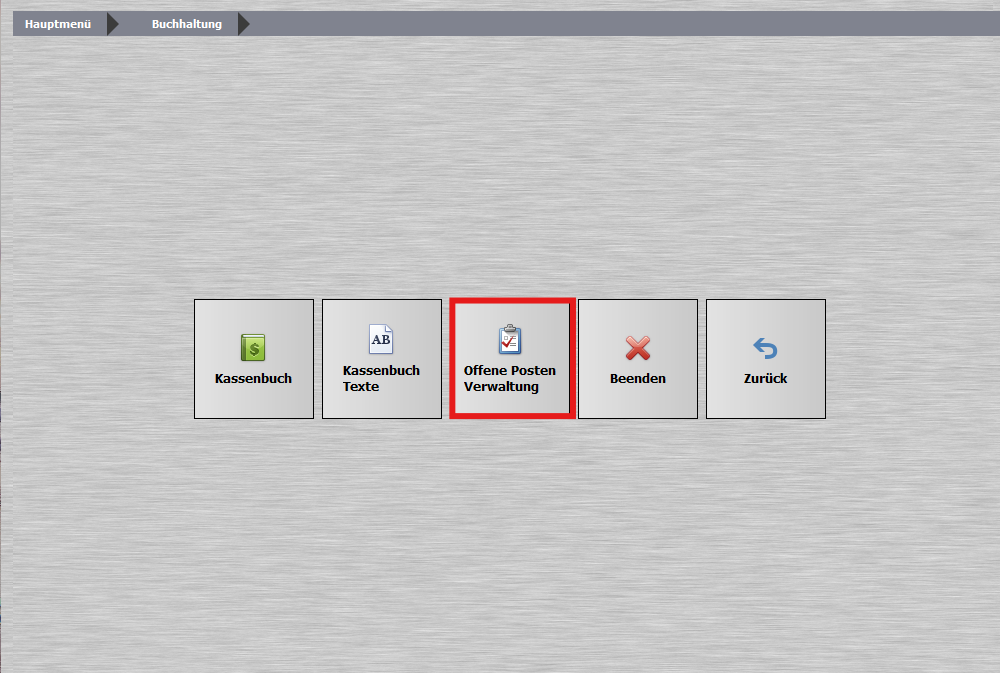Go back with the Zurück button

[x=766, y=359]
